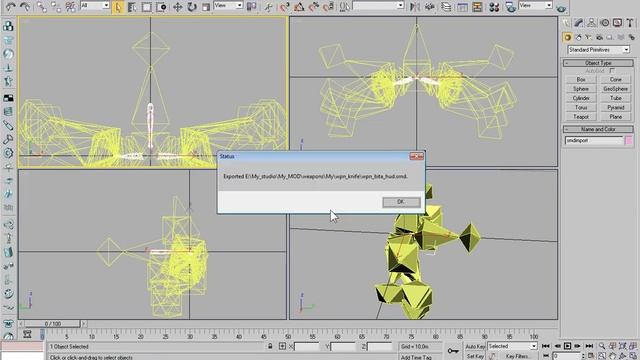Open the Layer Manager icon
Screen dimensions: 640x360
(x=446, y=7)
